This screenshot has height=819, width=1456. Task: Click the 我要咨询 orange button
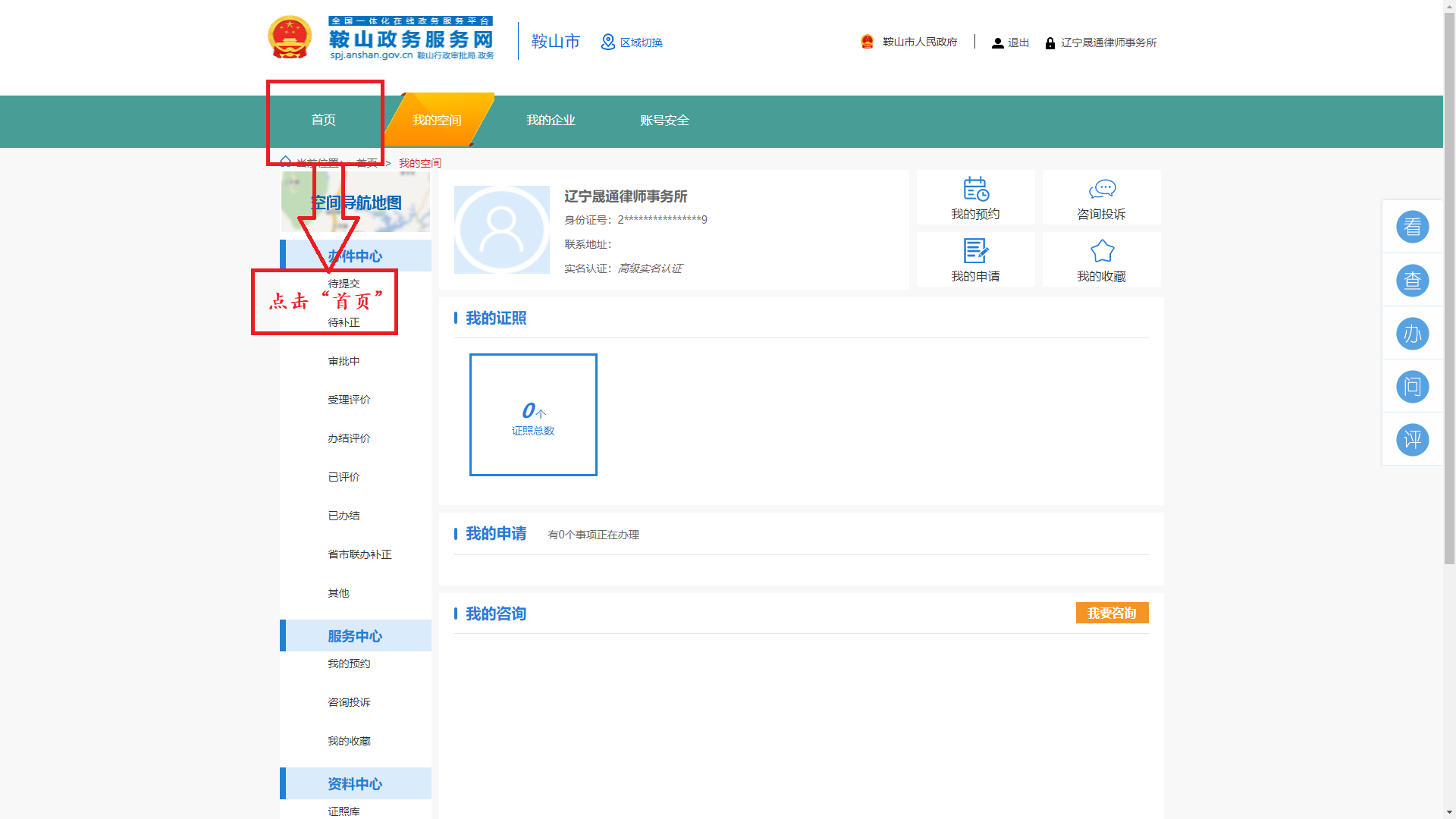point(1112,612)
